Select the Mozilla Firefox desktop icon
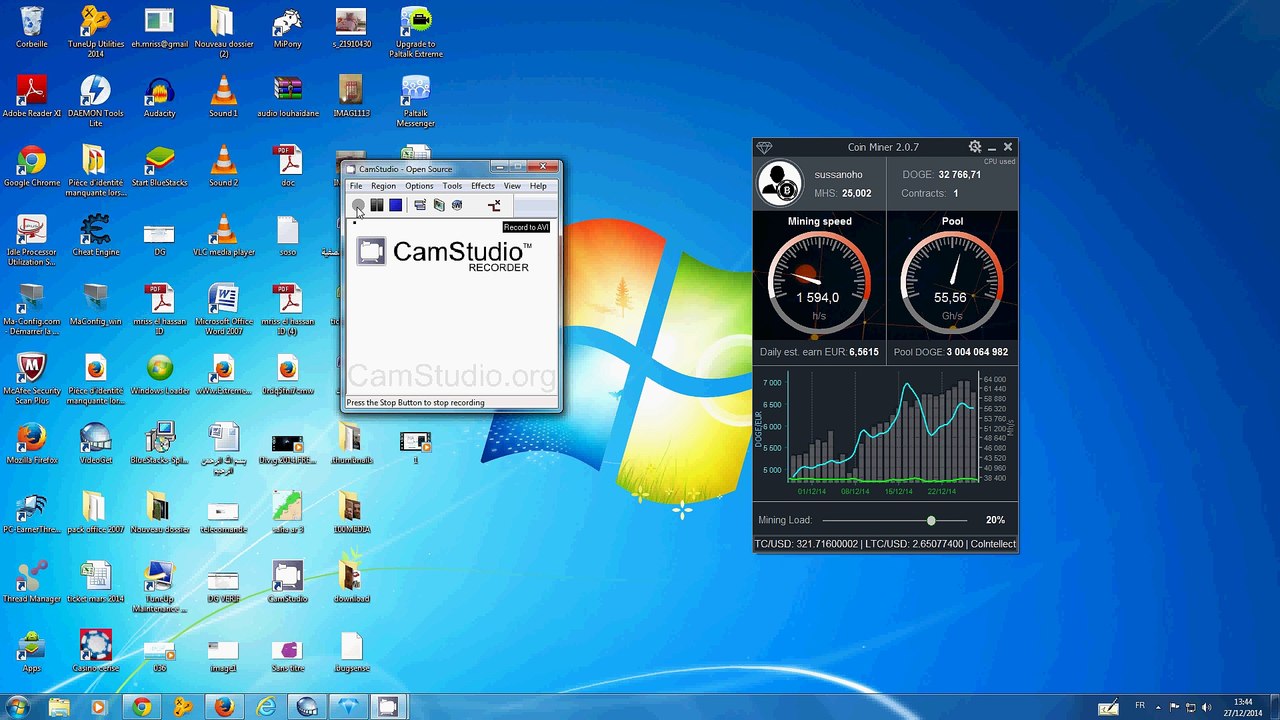 coord(31,444)
